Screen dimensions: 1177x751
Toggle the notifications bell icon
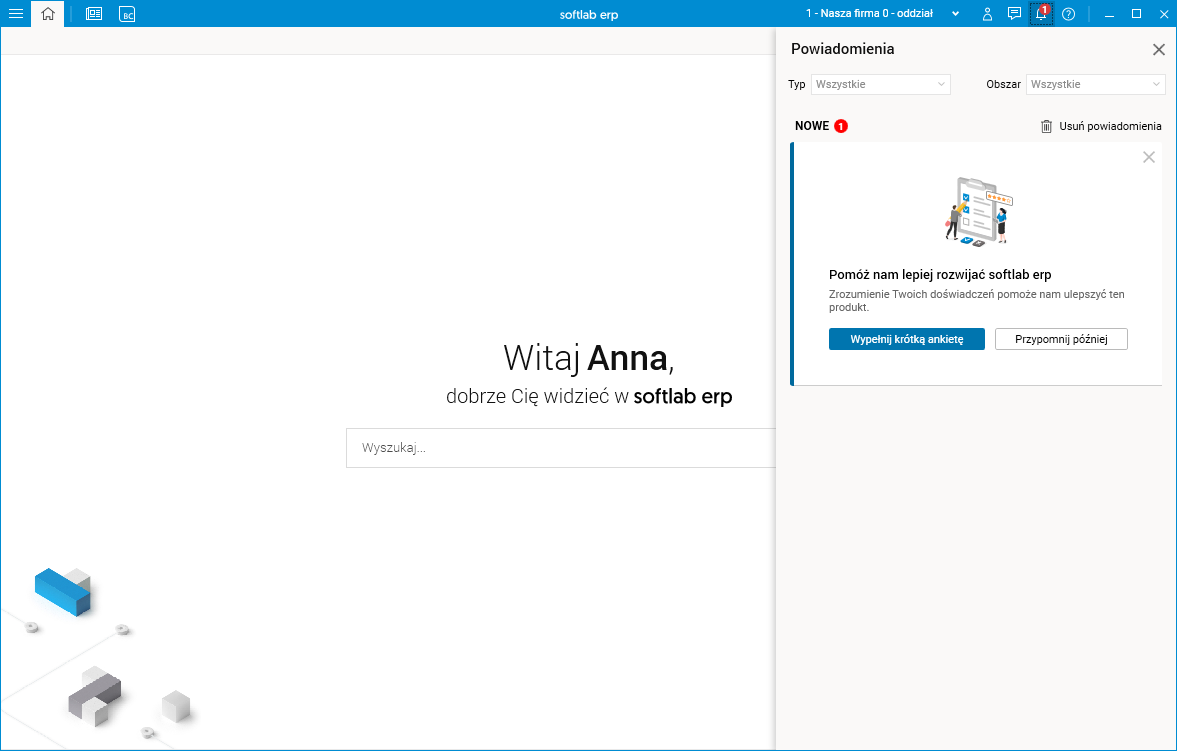[x=1041, y=14]
